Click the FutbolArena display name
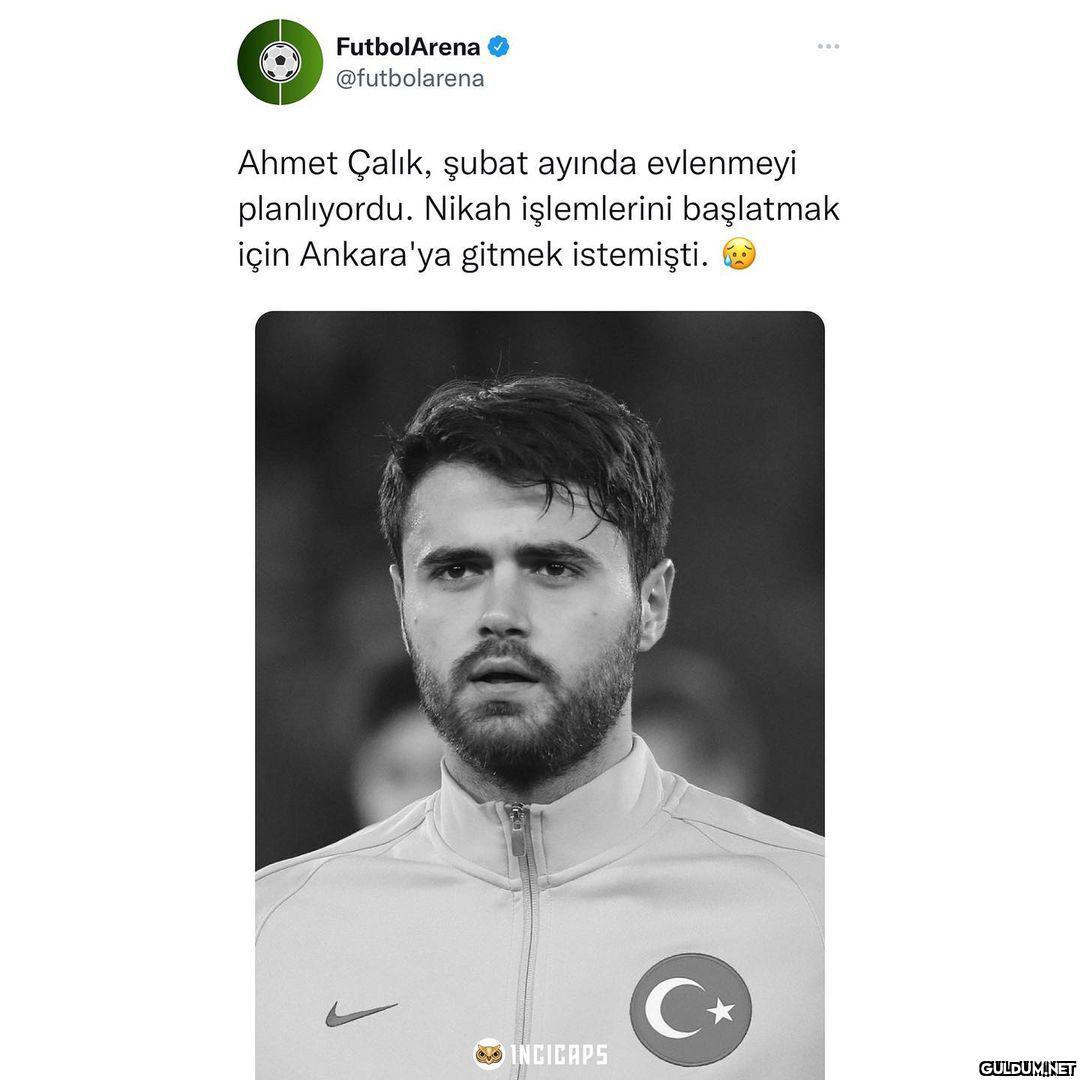The image size is (1080, 1080). [x=408, y=47]
